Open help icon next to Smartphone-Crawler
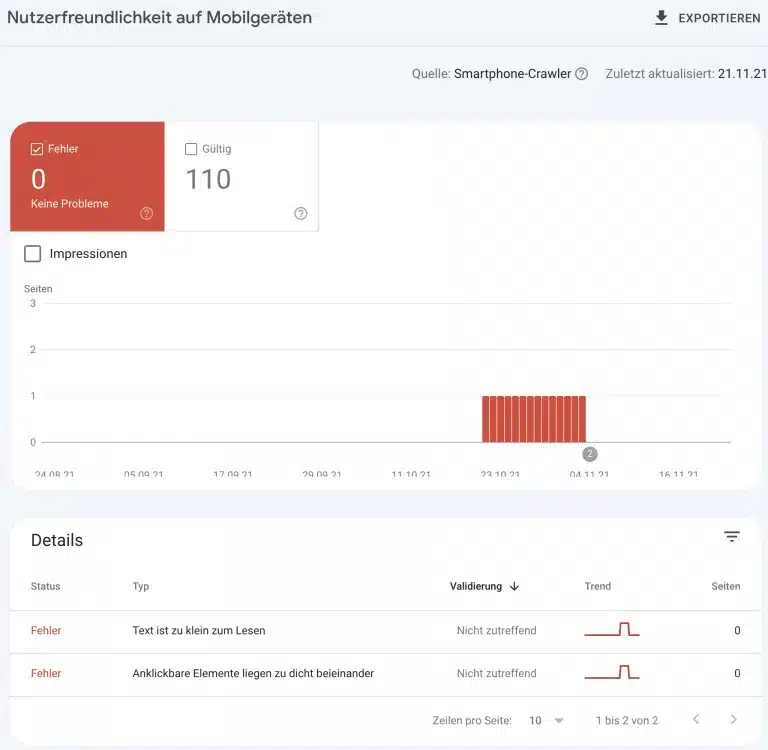 pos(581,74)
